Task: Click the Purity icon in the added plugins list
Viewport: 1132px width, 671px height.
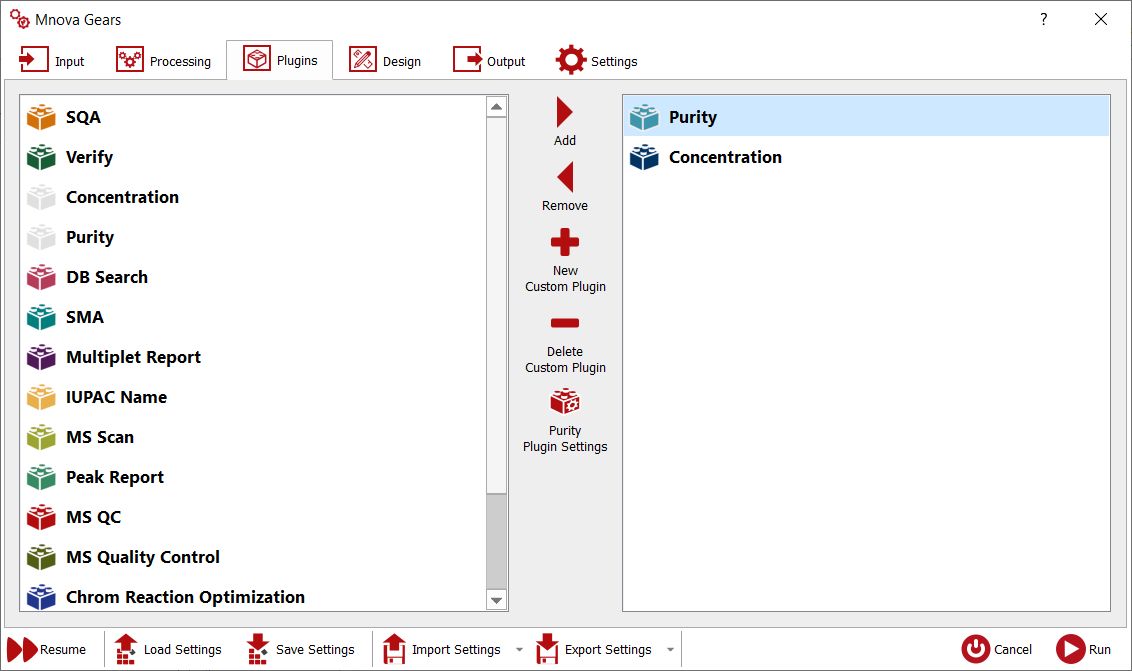Action: [x=644, y=117]
